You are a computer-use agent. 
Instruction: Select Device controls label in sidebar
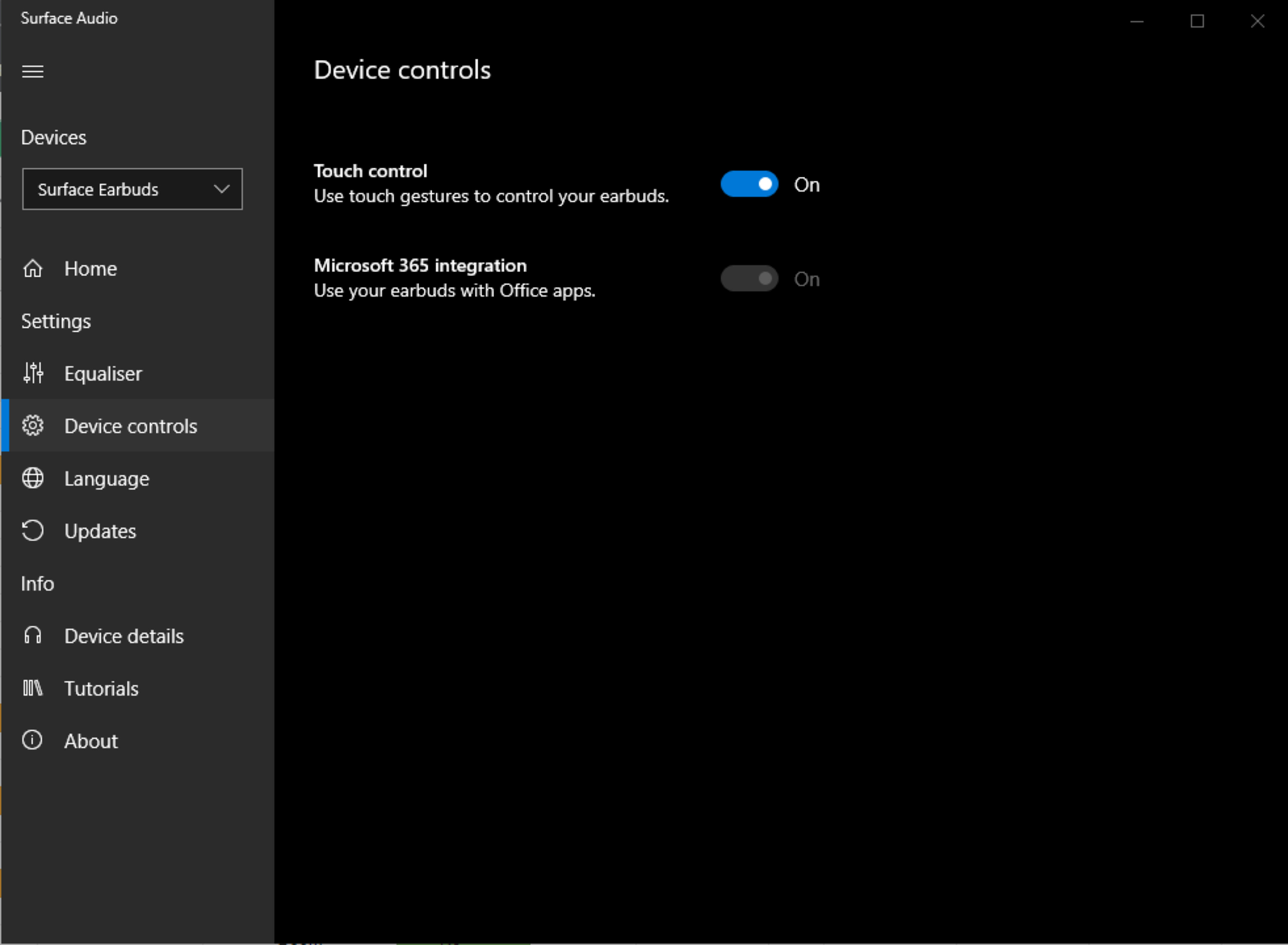pyautogui.click(x=130, y=426)
